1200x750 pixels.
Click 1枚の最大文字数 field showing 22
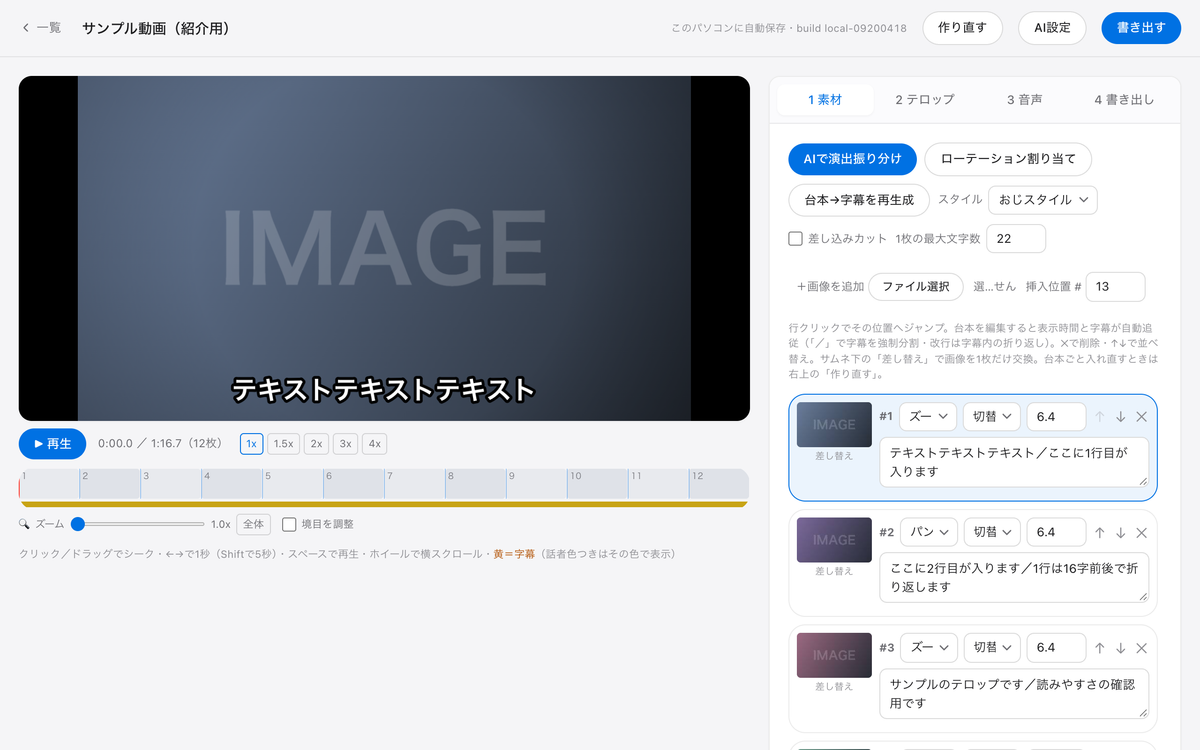pyautogui.click(x=1016, y=239)
